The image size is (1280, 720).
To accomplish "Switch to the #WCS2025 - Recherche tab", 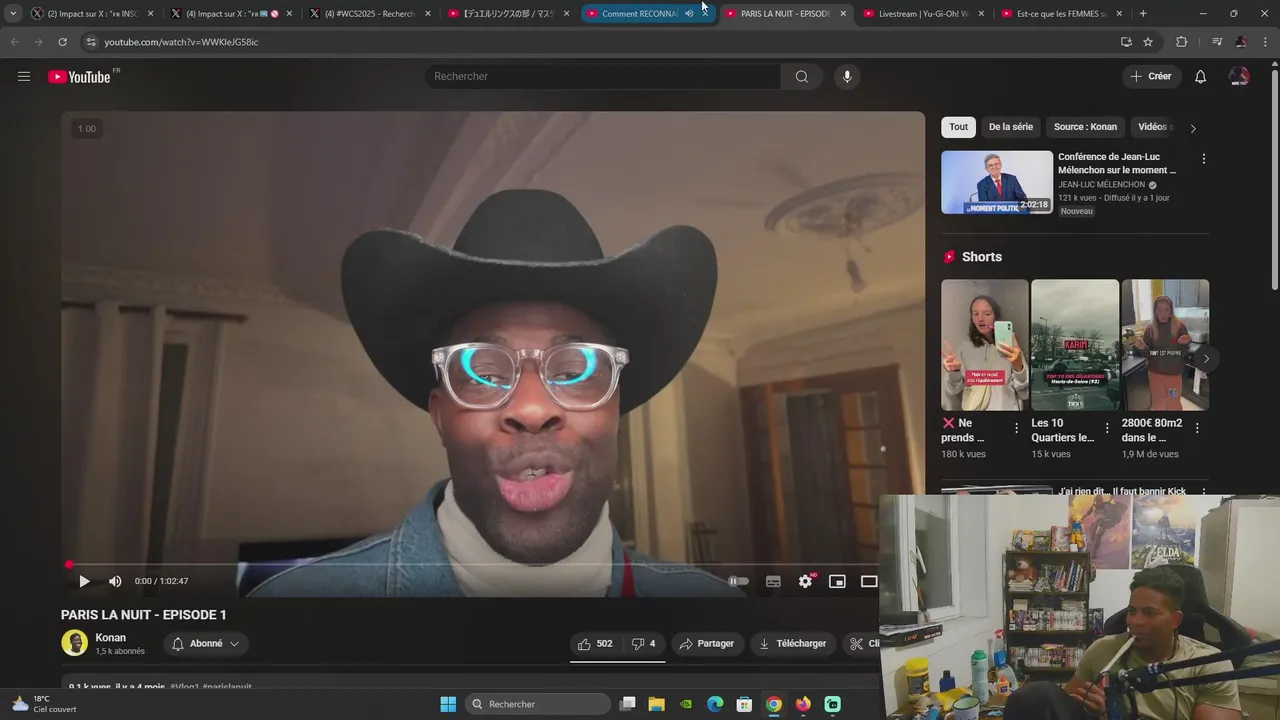I will point(369,14).
